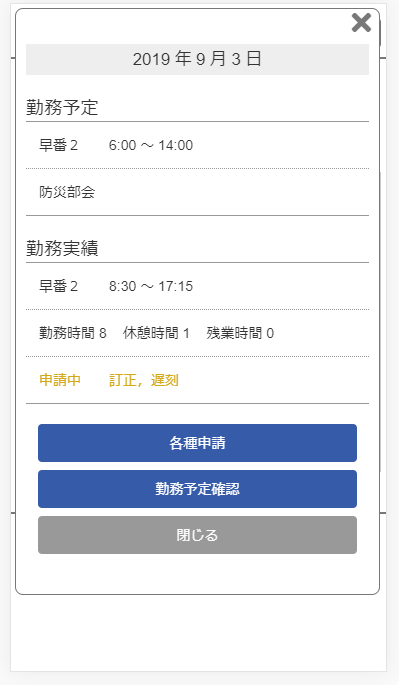This screenshot has width=399, height=685.
Task: Click the 勤務予定確認 button
Action: pos(197,488)
